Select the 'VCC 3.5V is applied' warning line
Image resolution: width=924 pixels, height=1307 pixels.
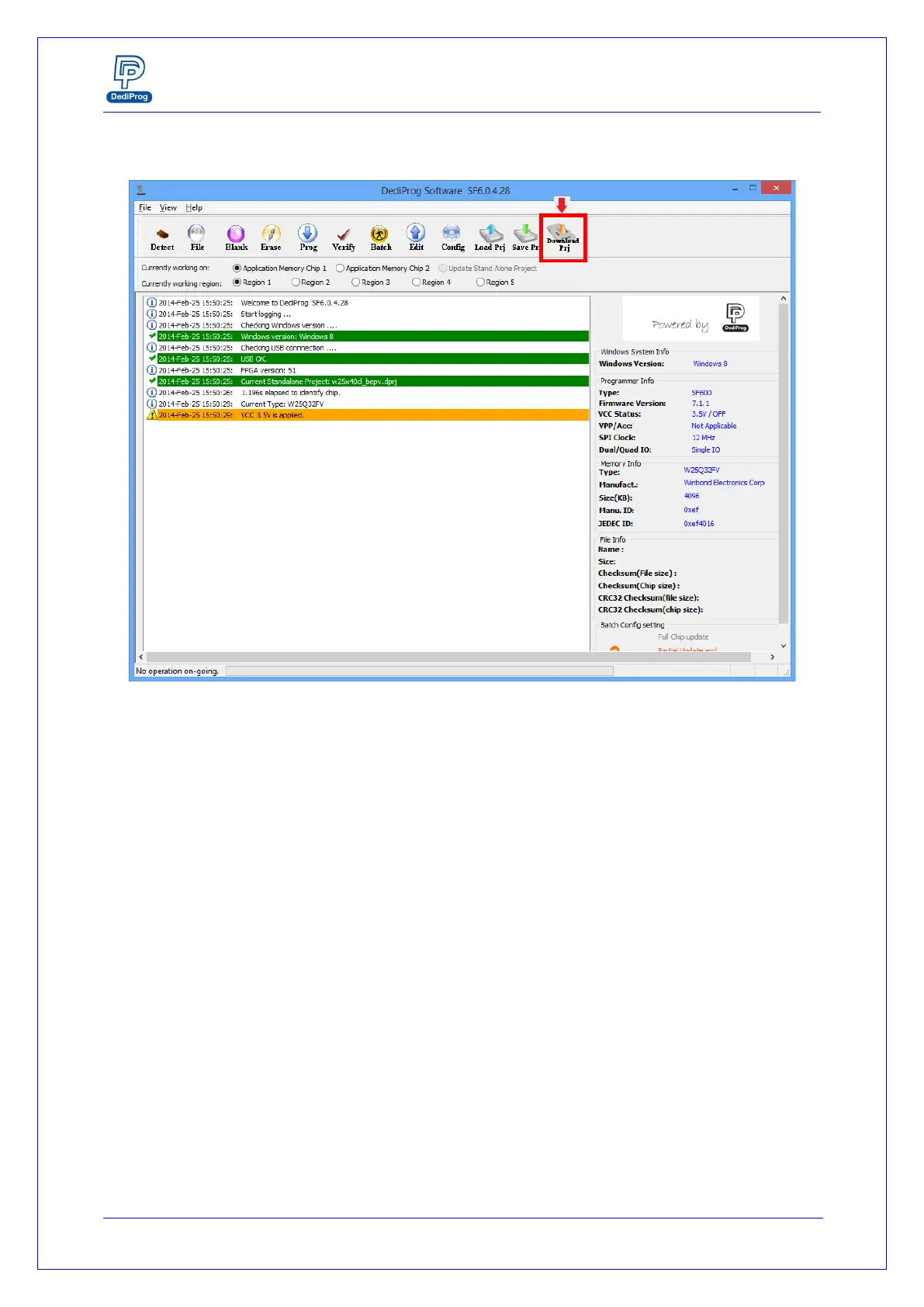click(367, 415)
